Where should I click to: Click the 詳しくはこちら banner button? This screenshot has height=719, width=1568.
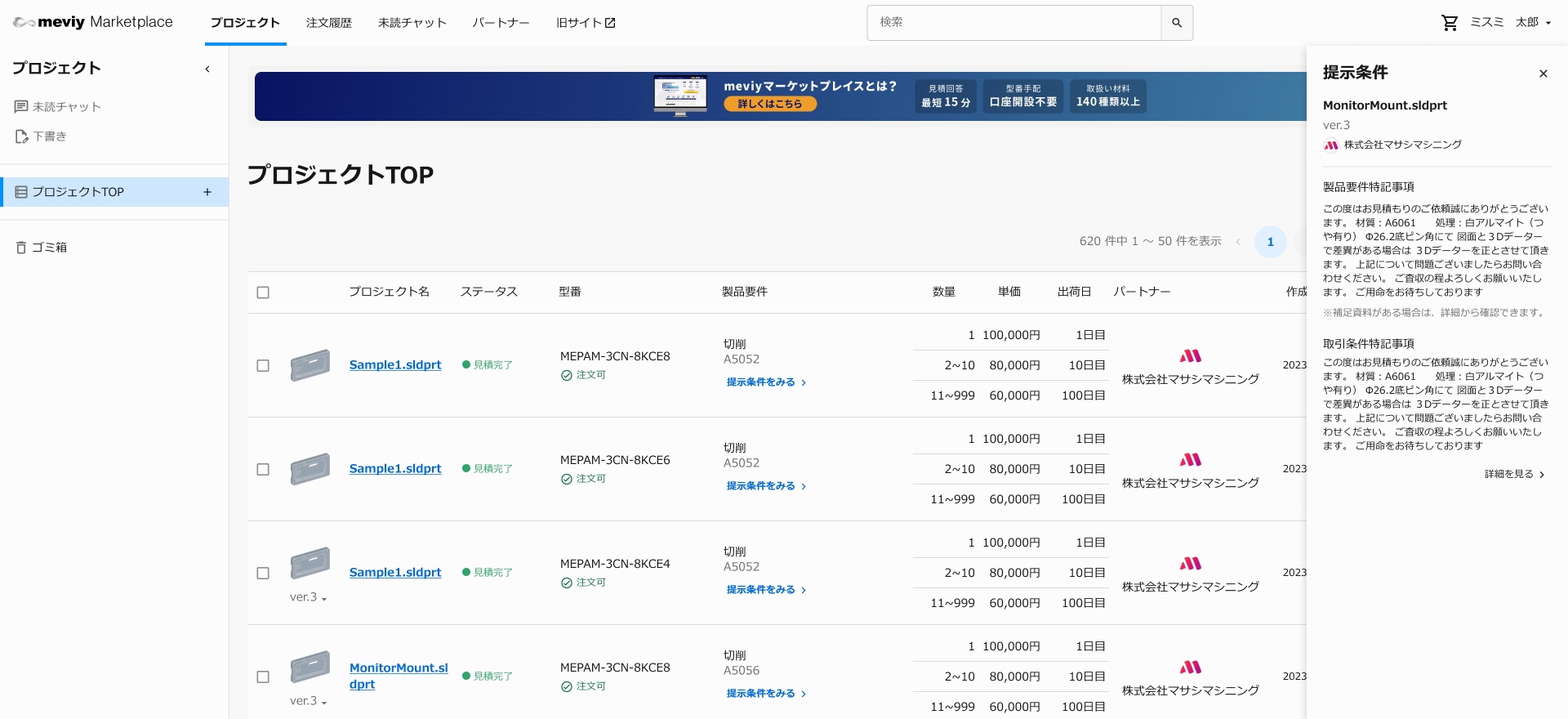click(x=770, y=104)
